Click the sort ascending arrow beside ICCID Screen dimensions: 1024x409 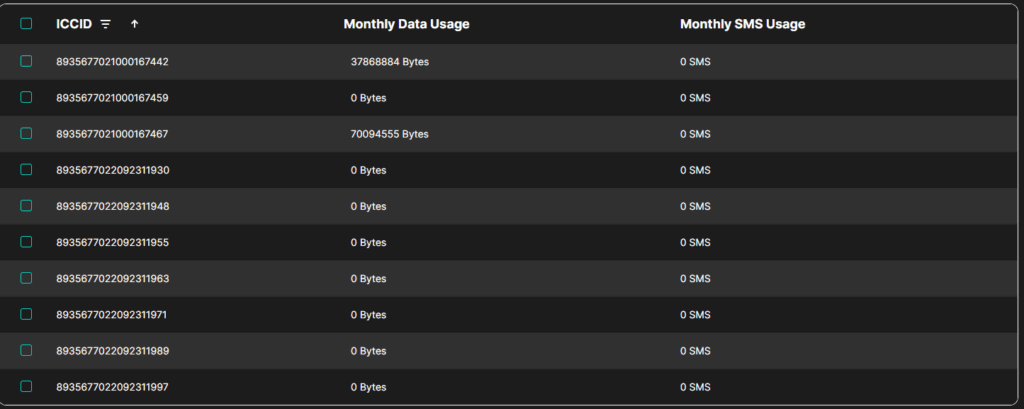135,24
